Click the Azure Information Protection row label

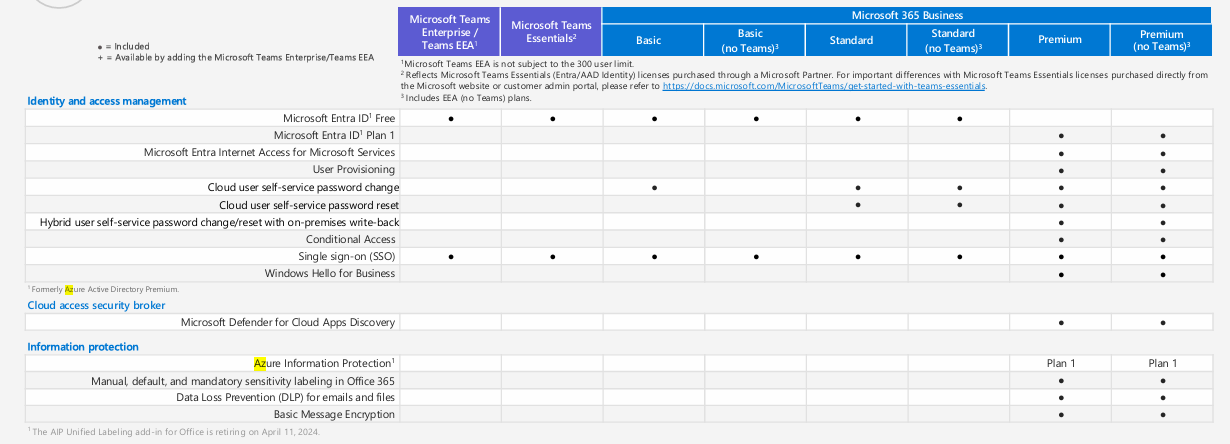[325, 363]
